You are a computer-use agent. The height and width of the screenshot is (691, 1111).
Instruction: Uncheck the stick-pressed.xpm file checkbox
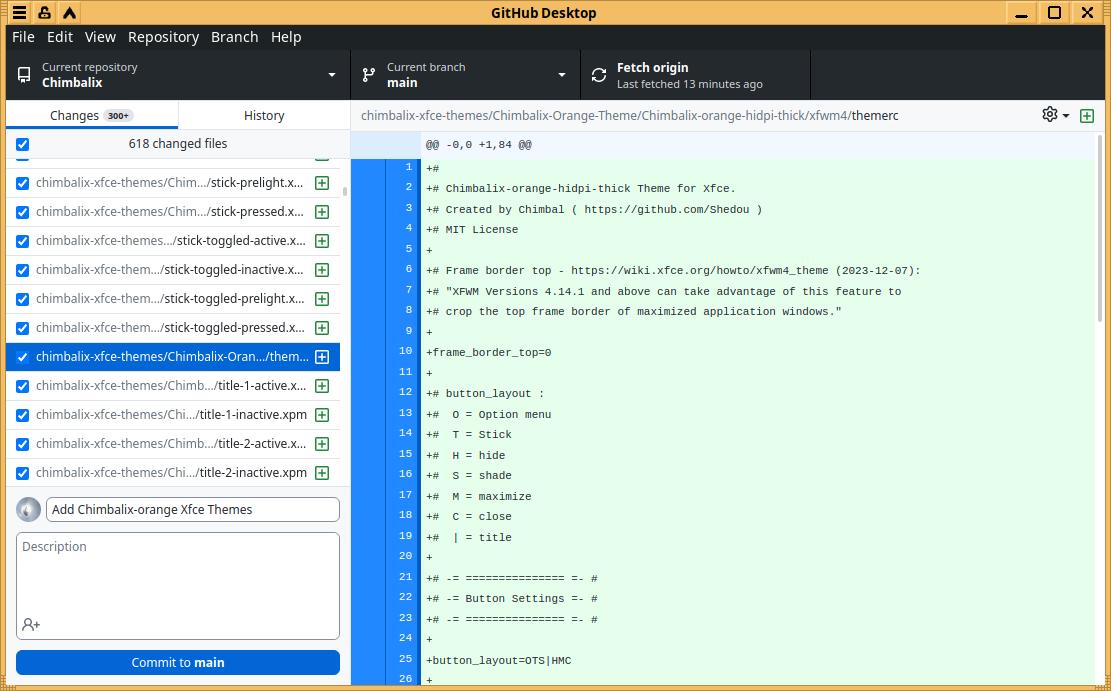(x=23, y=212)
